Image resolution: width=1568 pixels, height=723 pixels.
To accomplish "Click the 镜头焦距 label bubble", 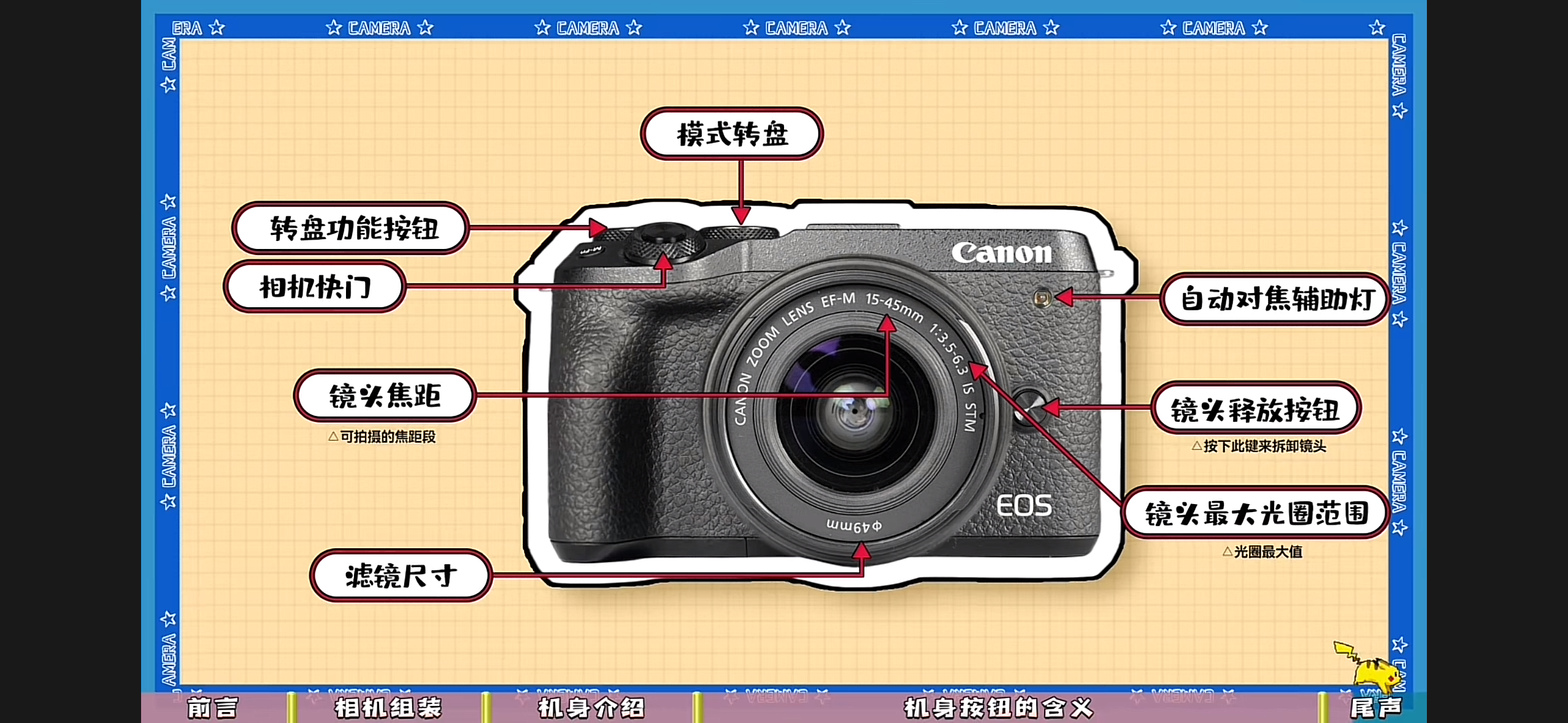I will tap(385, 396).
